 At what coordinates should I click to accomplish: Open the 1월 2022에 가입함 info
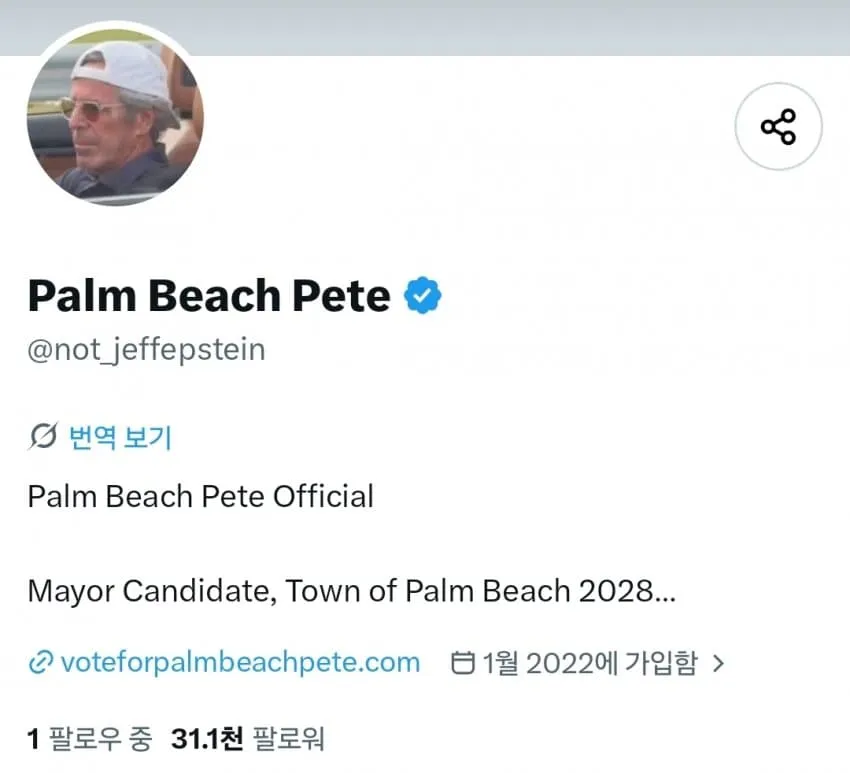(590, 663)
